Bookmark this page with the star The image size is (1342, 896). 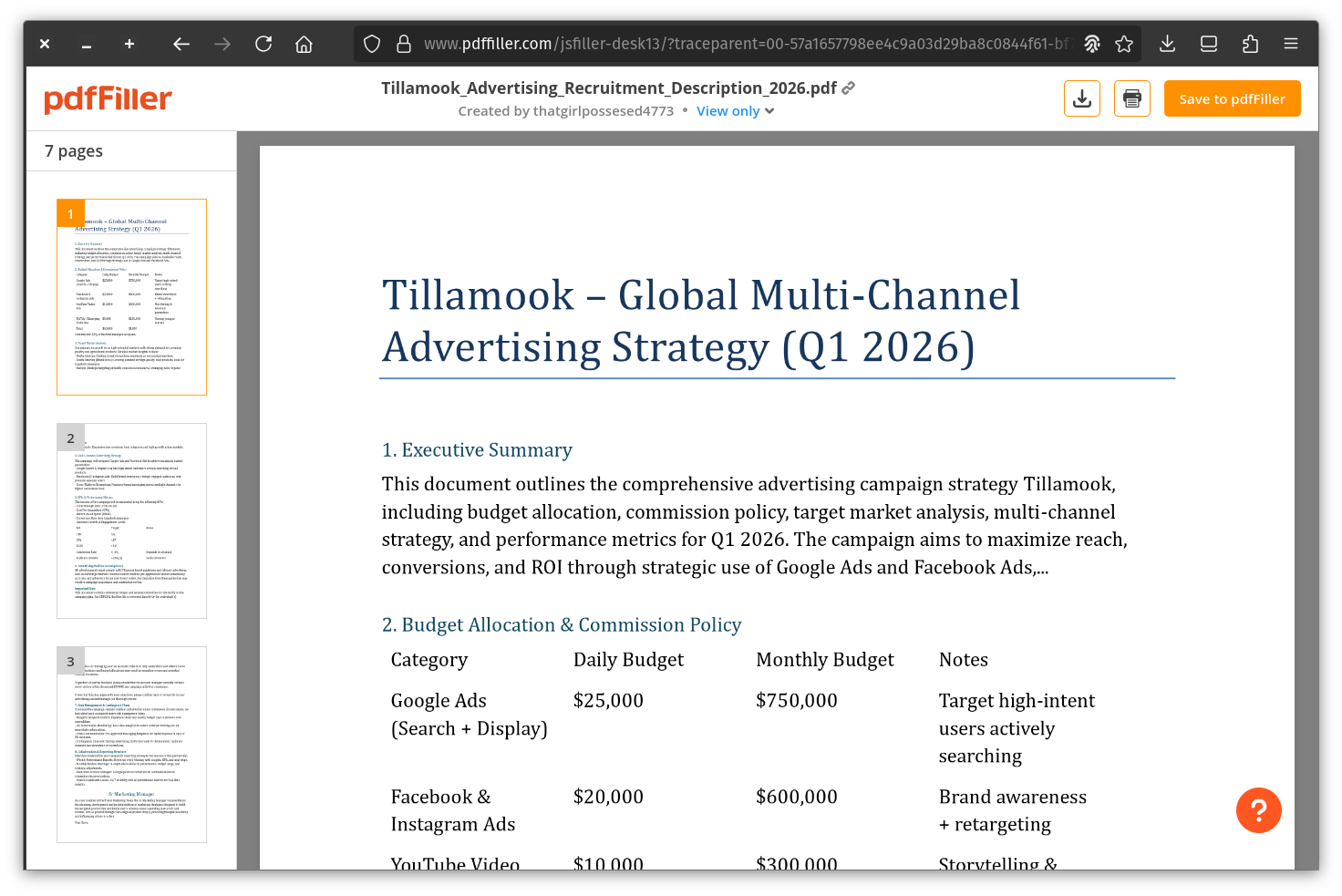(1124, 44)
